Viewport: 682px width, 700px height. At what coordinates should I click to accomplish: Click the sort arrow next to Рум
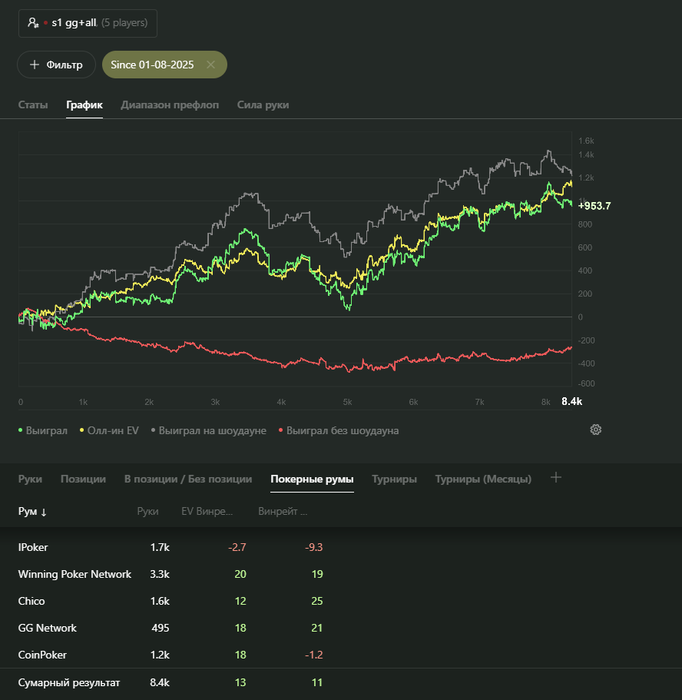point(44,512)
